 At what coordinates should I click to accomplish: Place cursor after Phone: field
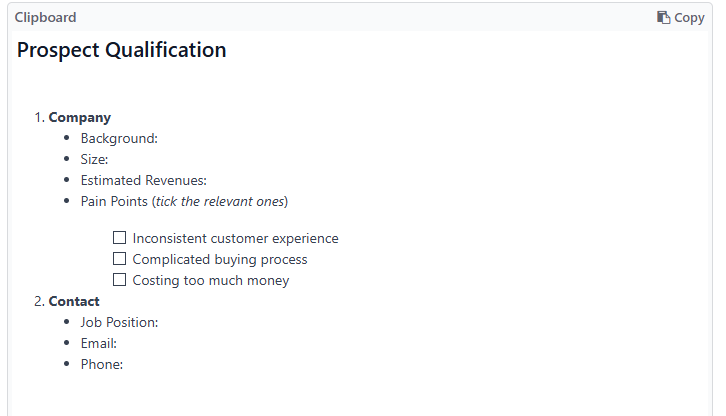[125, 365]
